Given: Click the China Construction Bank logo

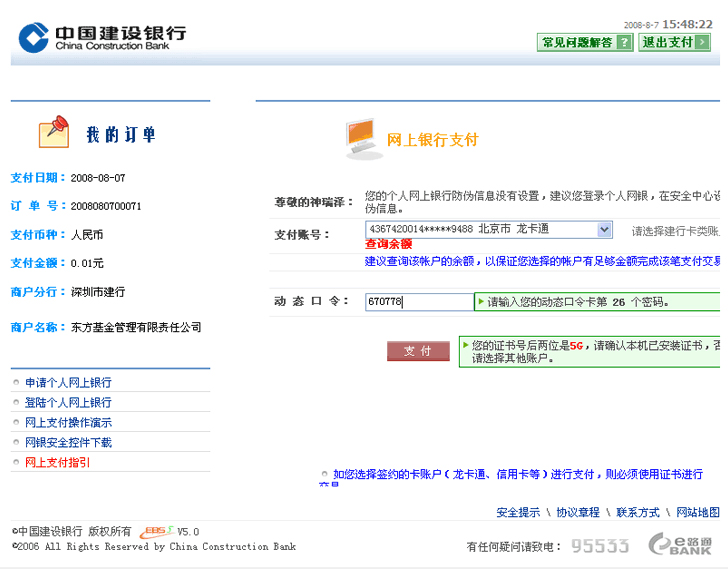Looking at the screenshot, I should click(102, 38).
